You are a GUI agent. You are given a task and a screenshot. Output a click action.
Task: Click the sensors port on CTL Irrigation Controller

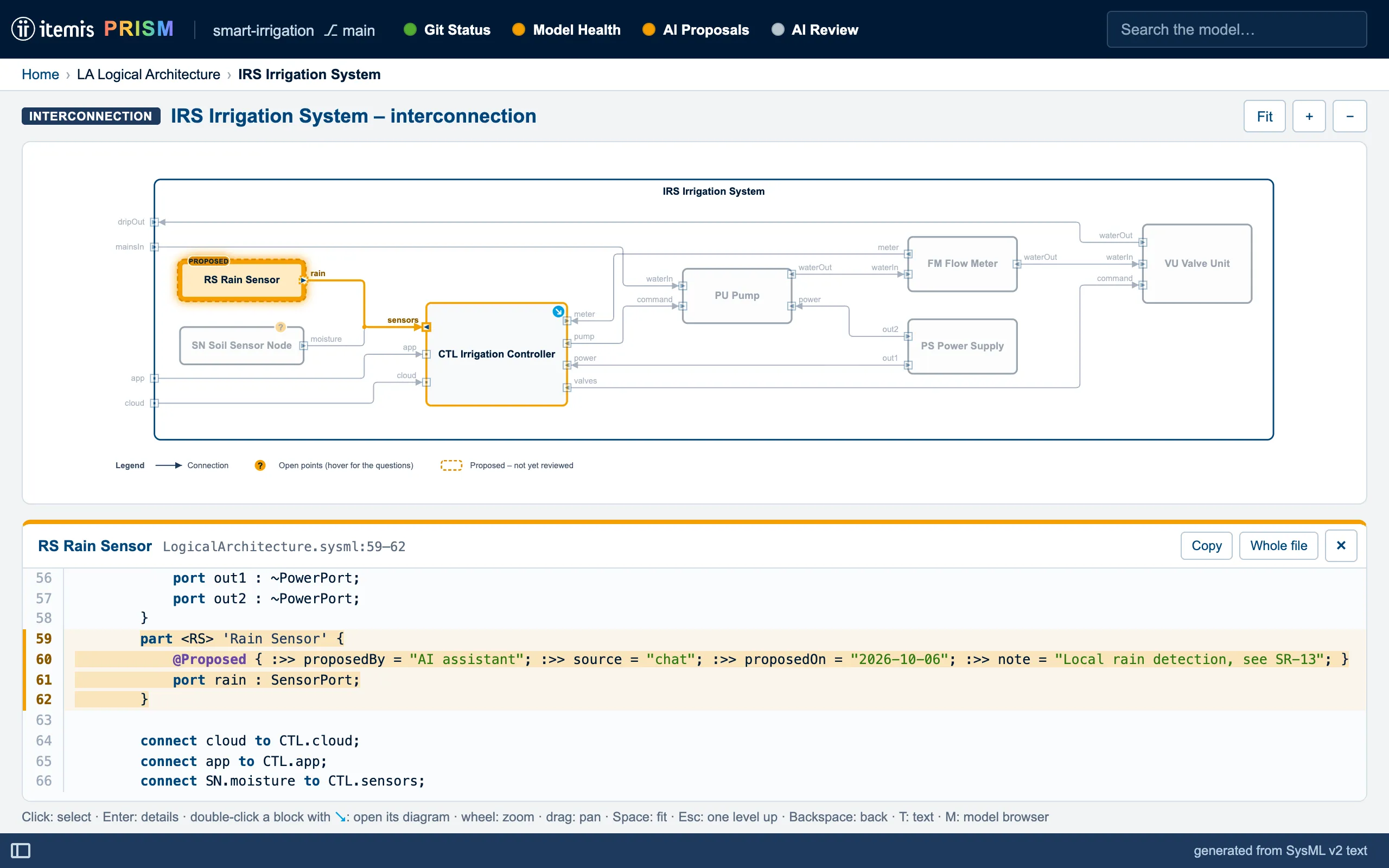tap(426, 327)
